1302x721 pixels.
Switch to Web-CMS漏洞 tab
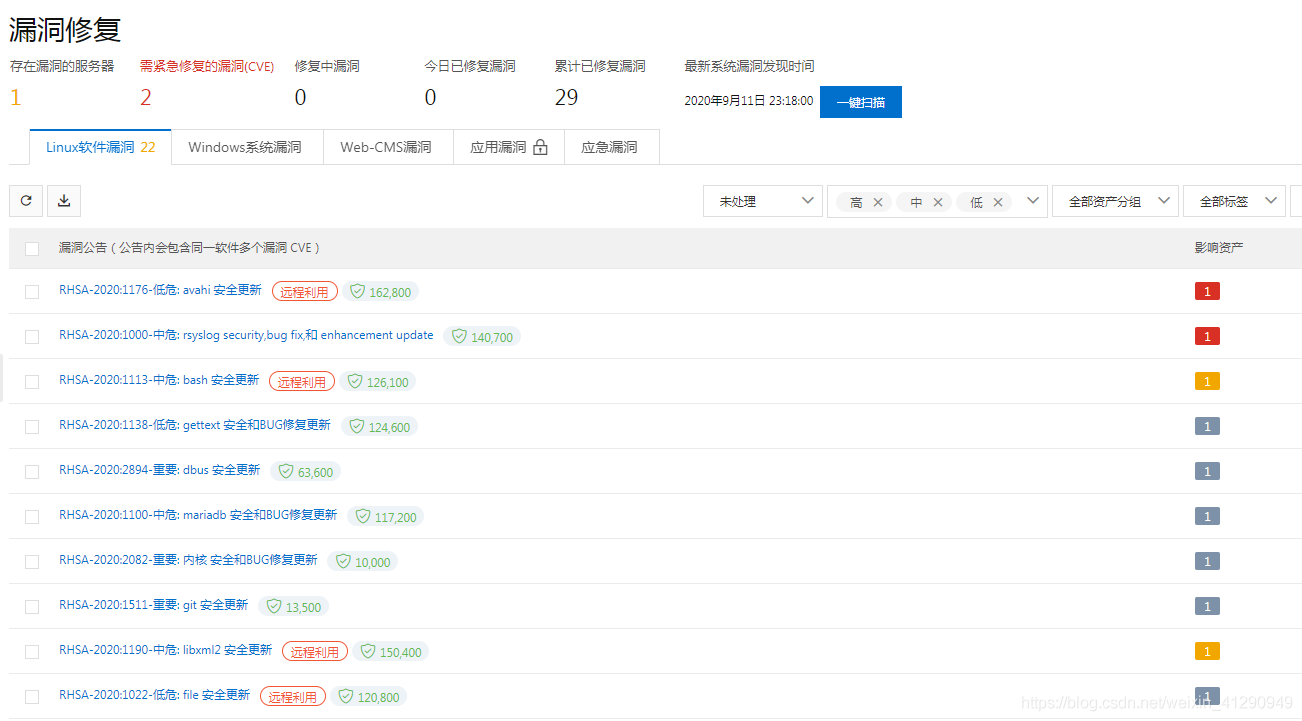pyautogui.click(x=386, y=147)
